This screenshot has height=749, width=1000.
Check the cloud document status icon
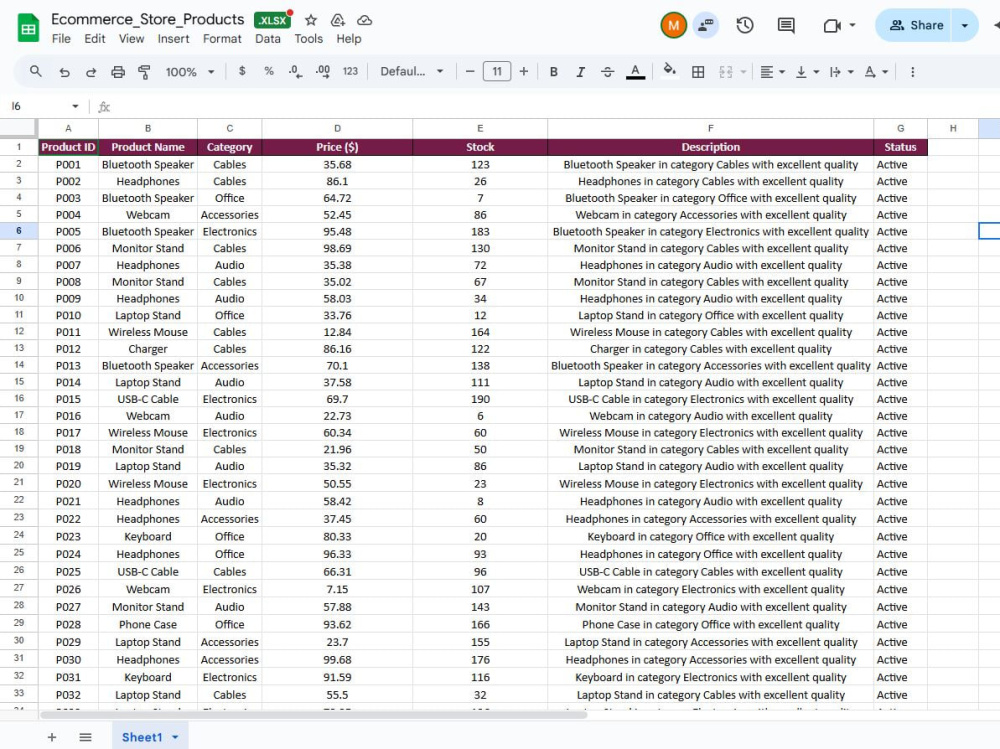(x=364, y=20)
